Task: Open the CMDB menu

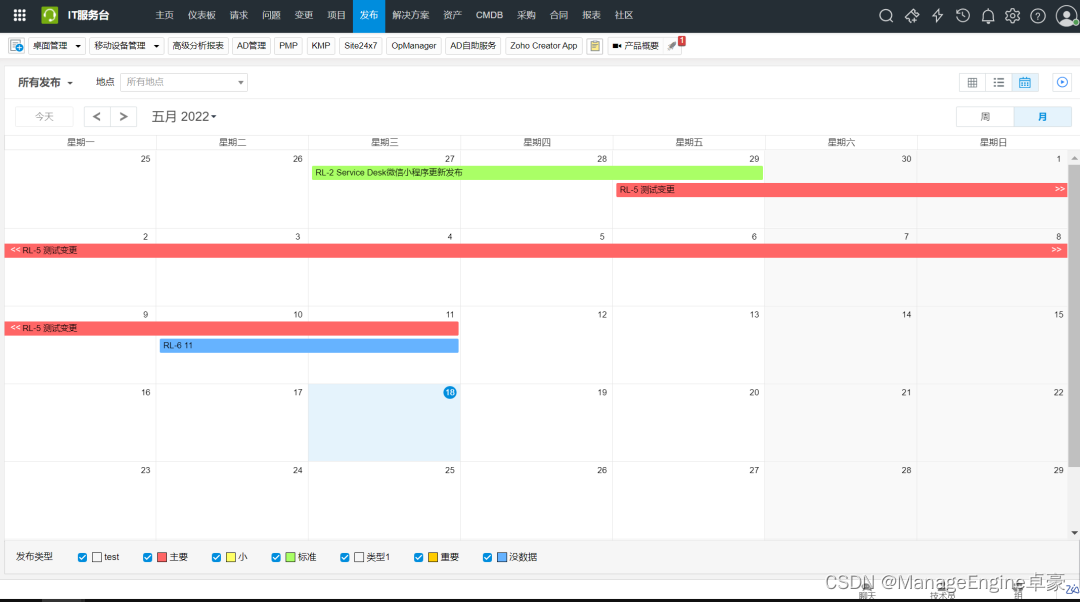Action: pyautogui.click(x=489, y=15)
